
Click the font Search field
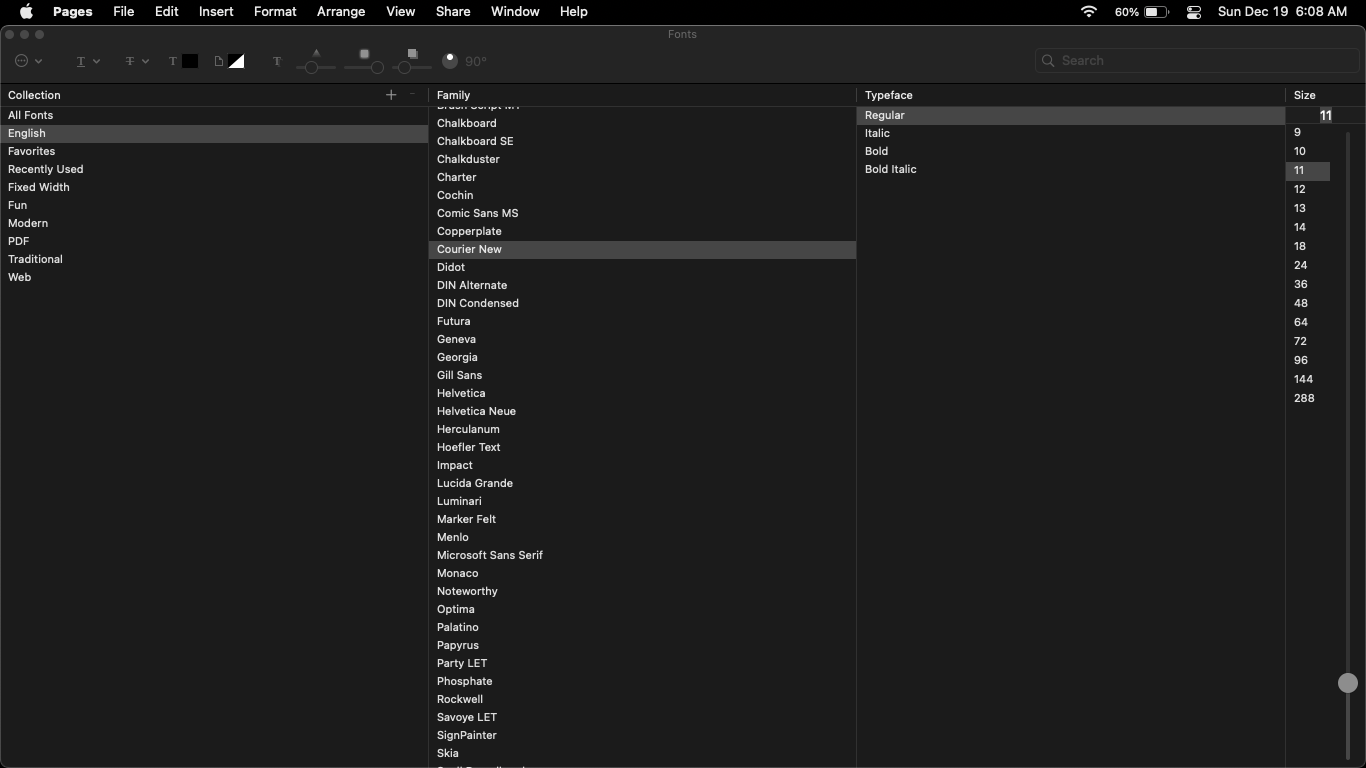coord(1197,61)
